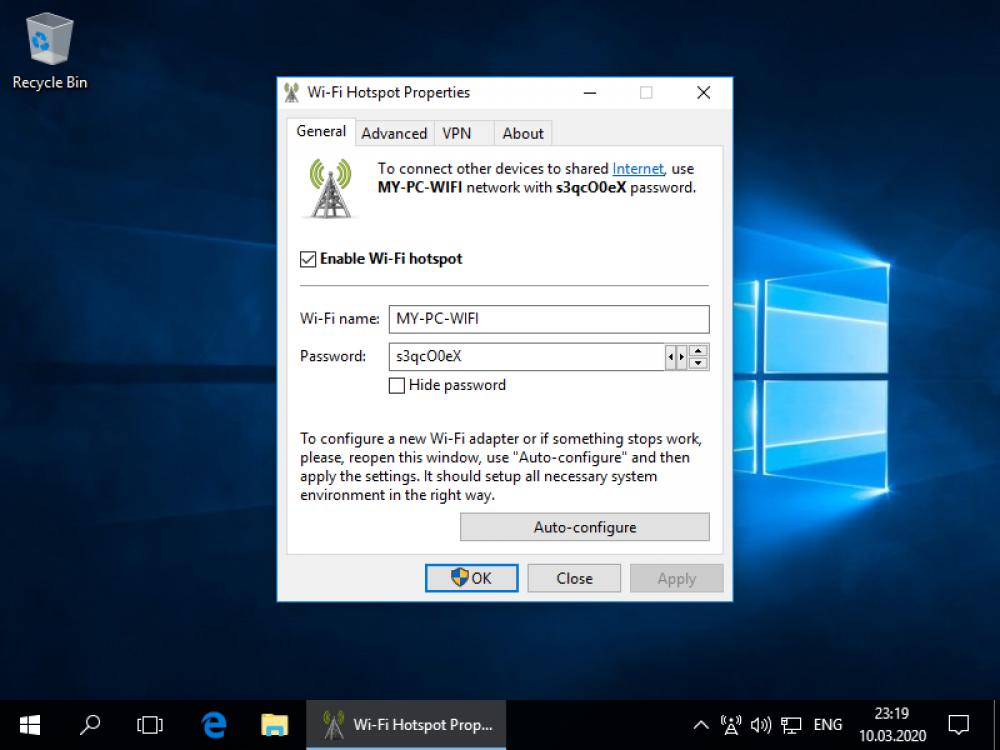
Task: Click the volume speaker tray icon
Action: 761,724
